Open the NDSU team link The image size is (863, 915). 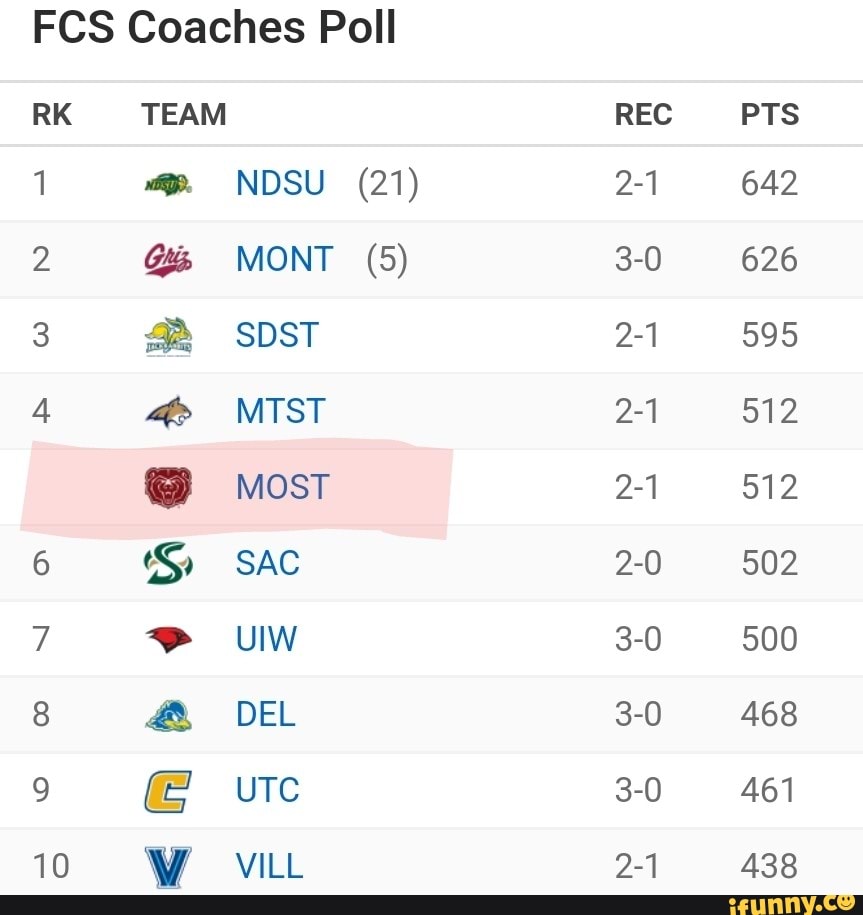click(280, 184)
